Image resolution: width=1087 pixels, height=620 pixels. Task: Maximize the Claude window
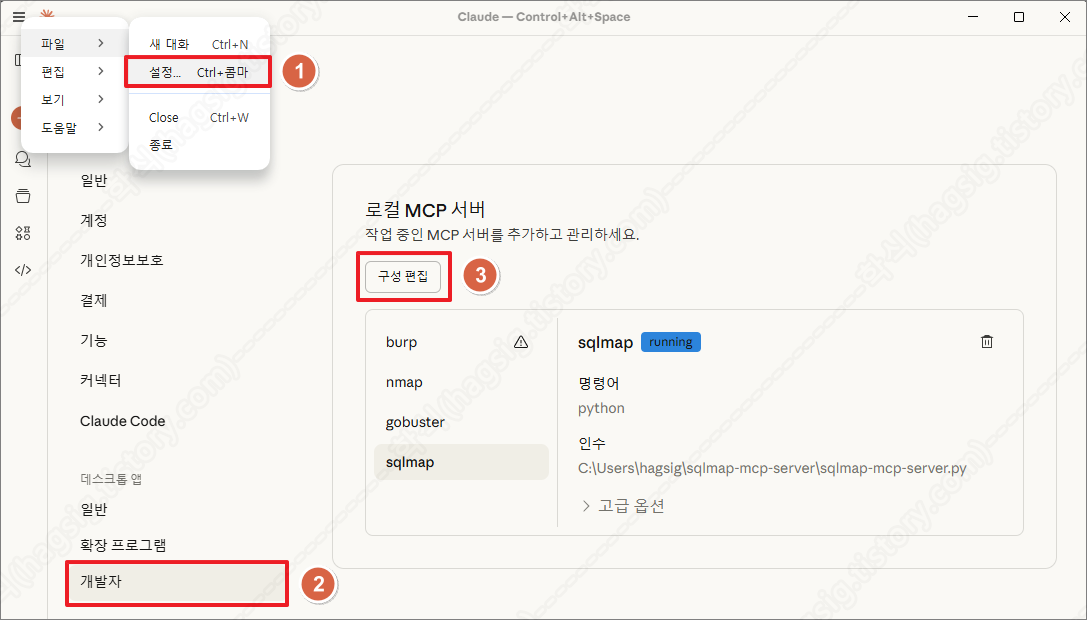(x=1018, y=17)
